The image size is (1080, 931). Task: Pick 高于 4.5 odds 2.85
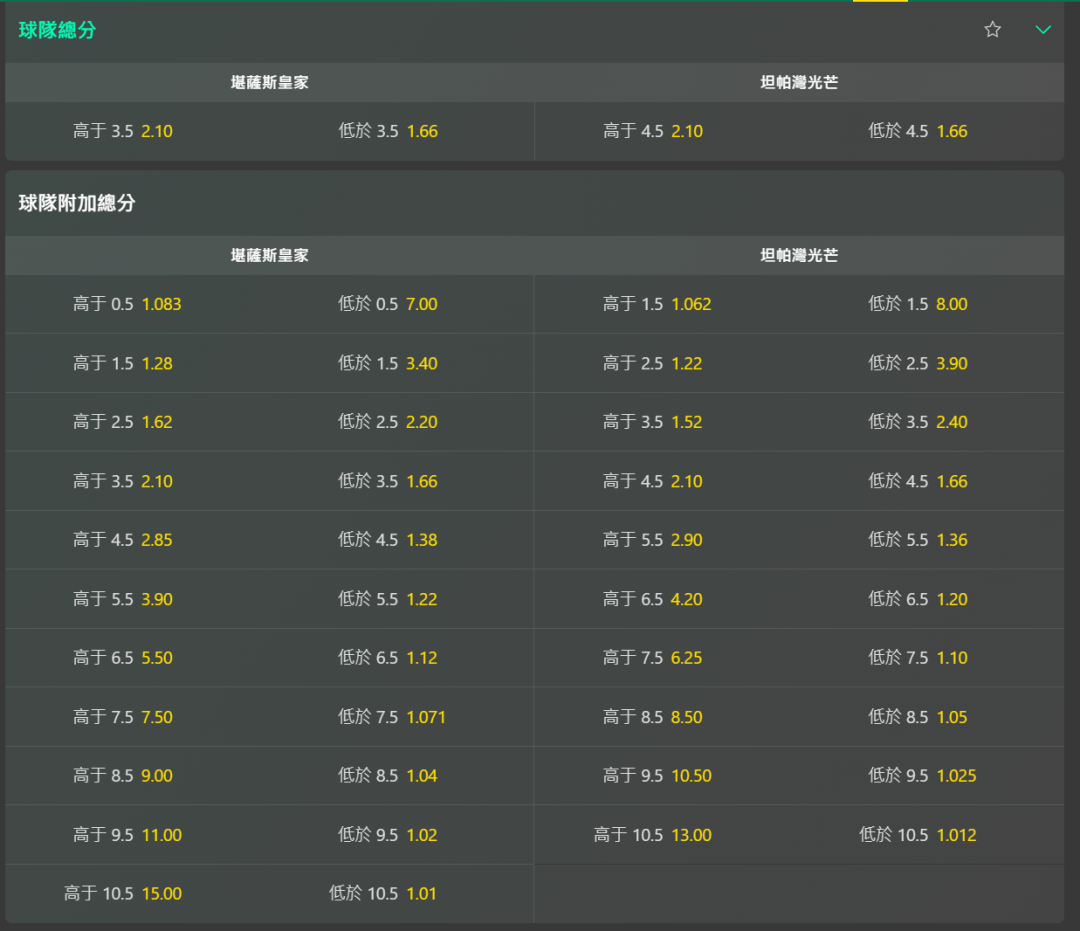click(123, 539)
